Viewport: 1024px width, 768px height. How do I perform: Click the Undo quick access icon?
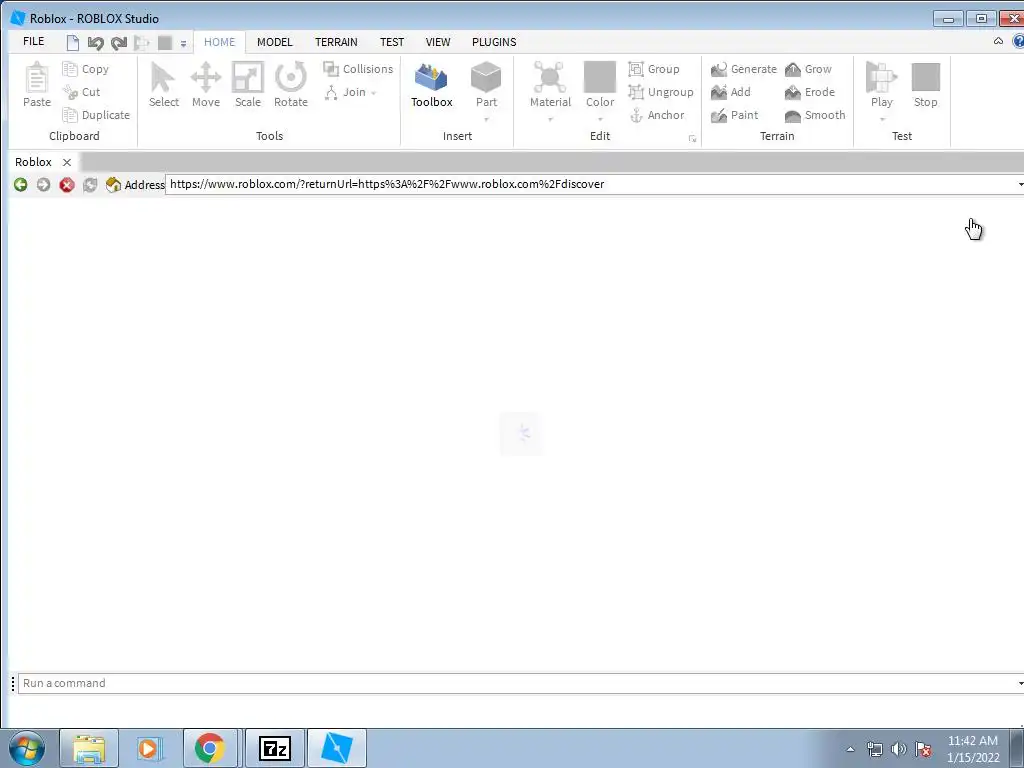[95, 43]
